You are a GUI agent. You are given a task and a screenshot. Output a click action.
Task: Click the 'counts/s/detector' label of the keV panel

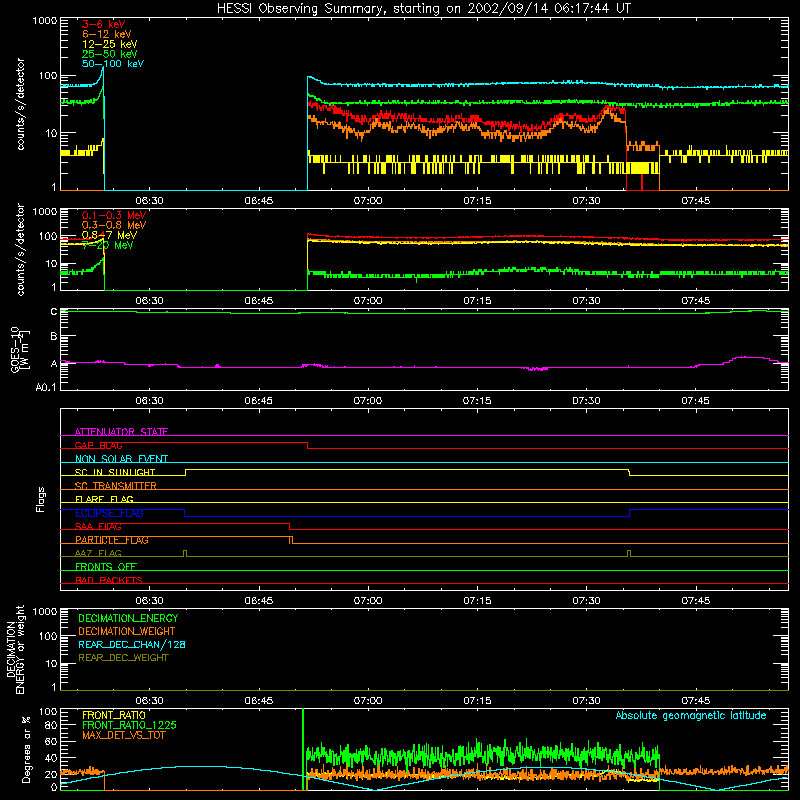coord(20,104)
